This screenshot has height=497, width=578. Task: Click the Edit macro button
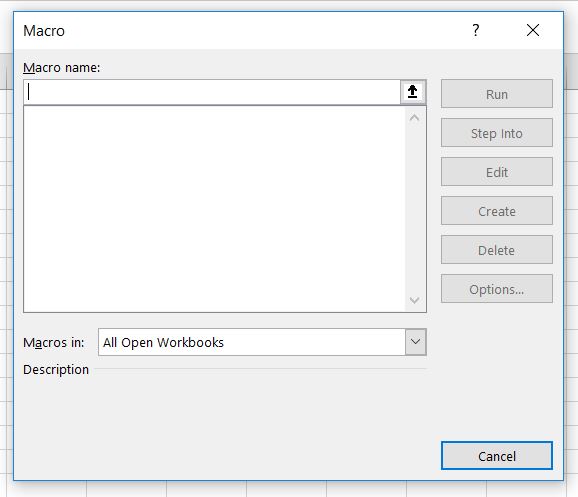[497, 172]
